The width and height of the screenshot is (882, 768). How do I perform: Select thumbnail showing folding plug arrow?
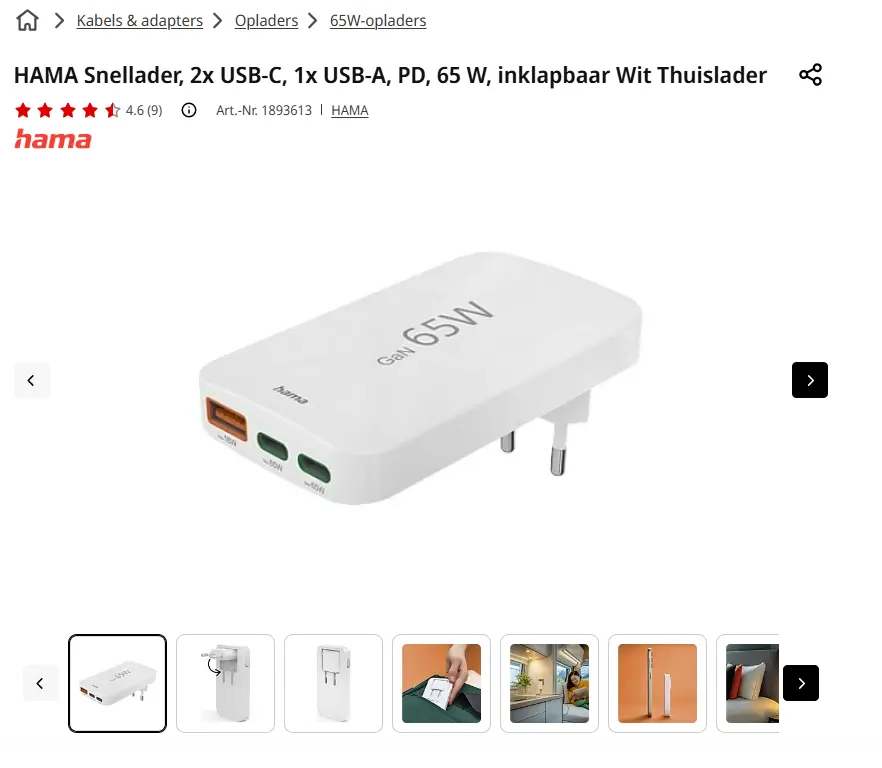(x=226, y=684)
